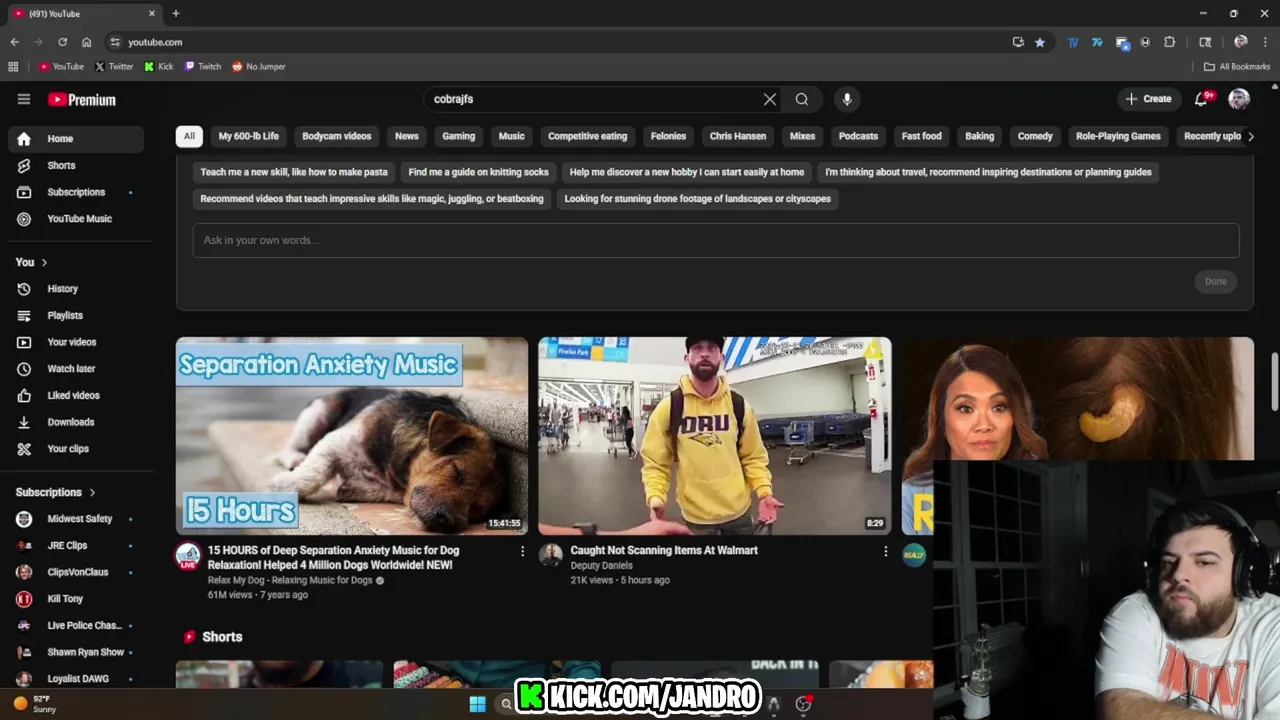Open YouTube Music in sidebar

76,218
